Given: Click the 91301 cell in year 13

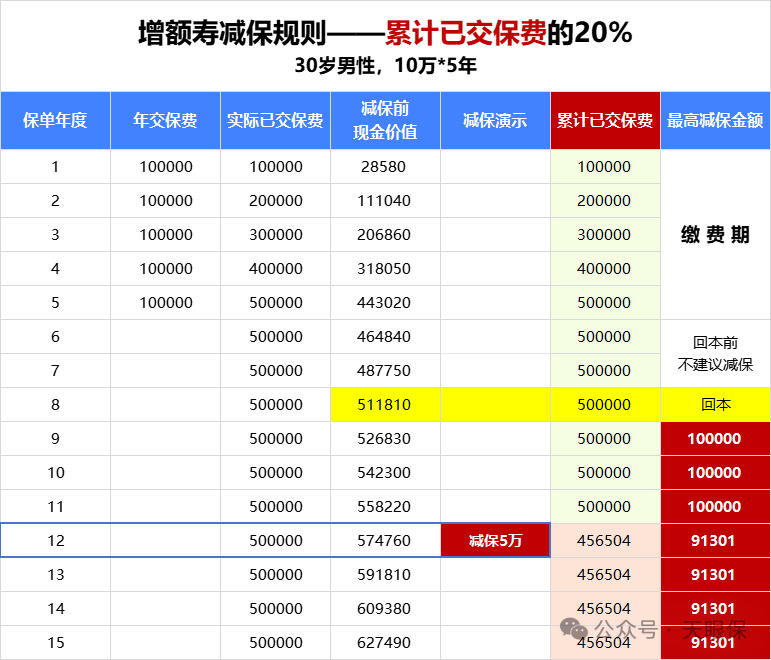Looking at the screenshot, I should [715, 575].
